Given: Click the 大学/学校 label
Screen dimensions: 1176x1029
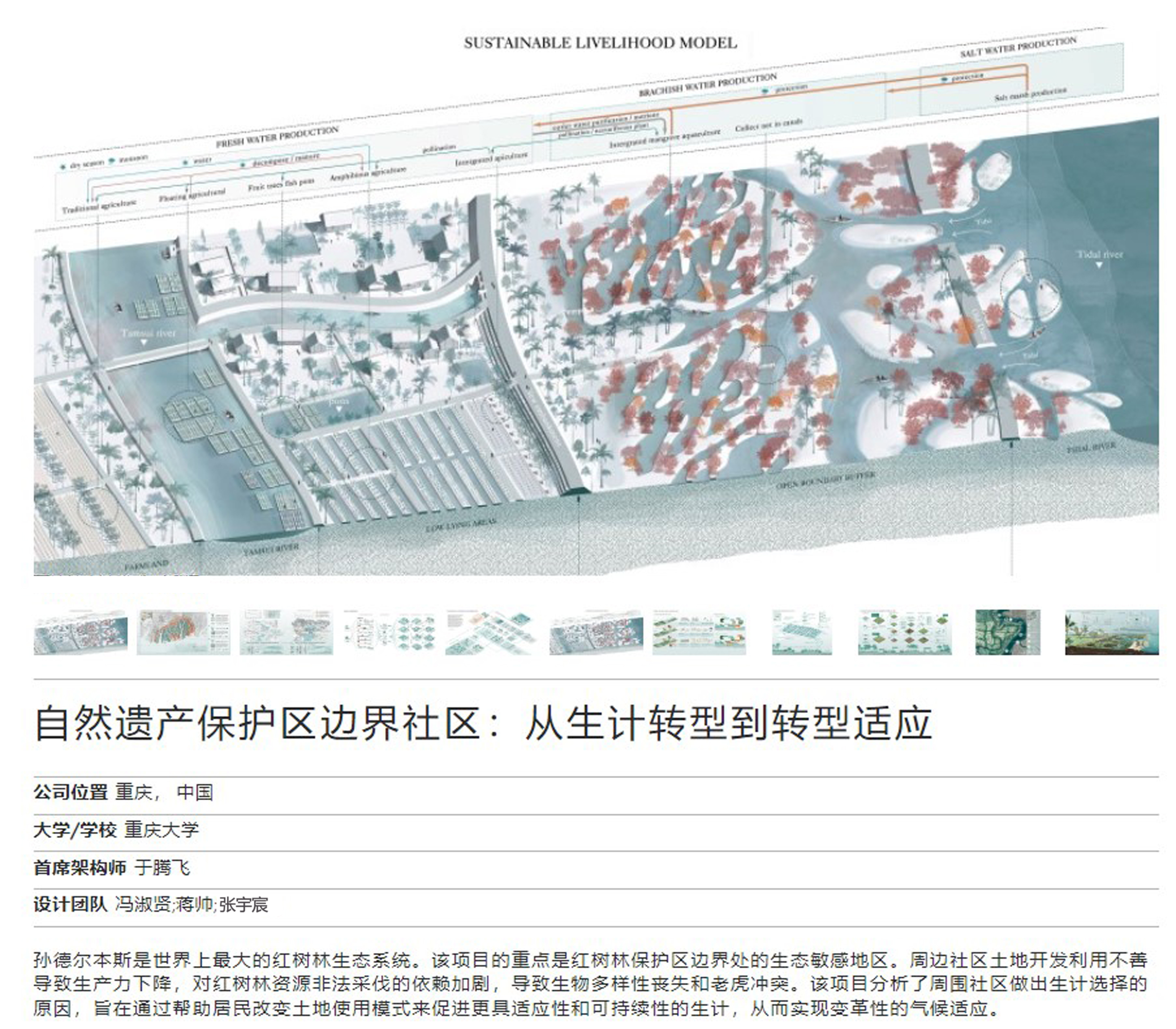Looking at the screenshot, I should tap(75, 830).
